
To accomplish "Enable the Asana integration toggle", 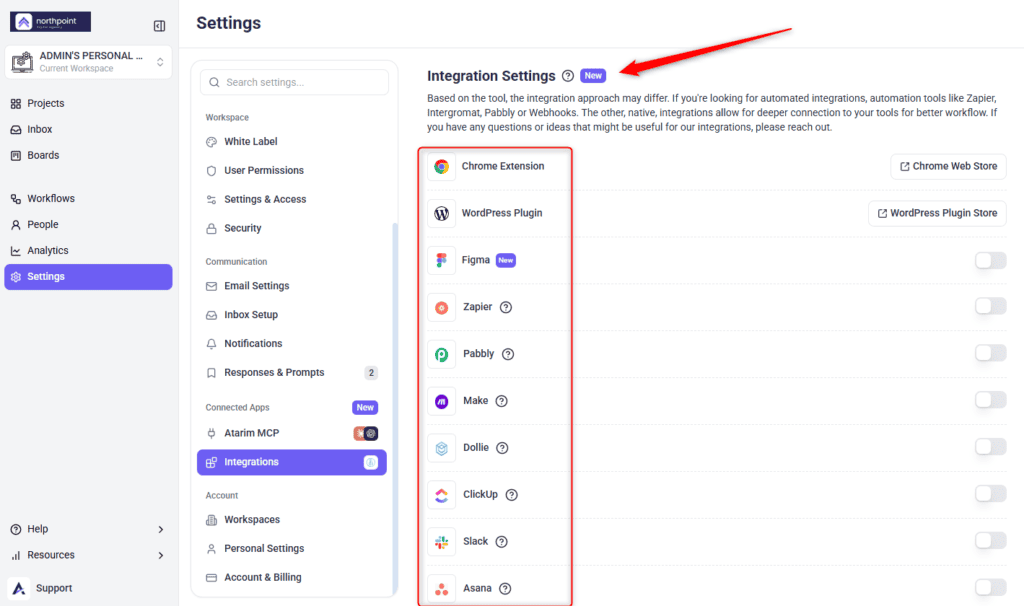I will coord(991,588).
